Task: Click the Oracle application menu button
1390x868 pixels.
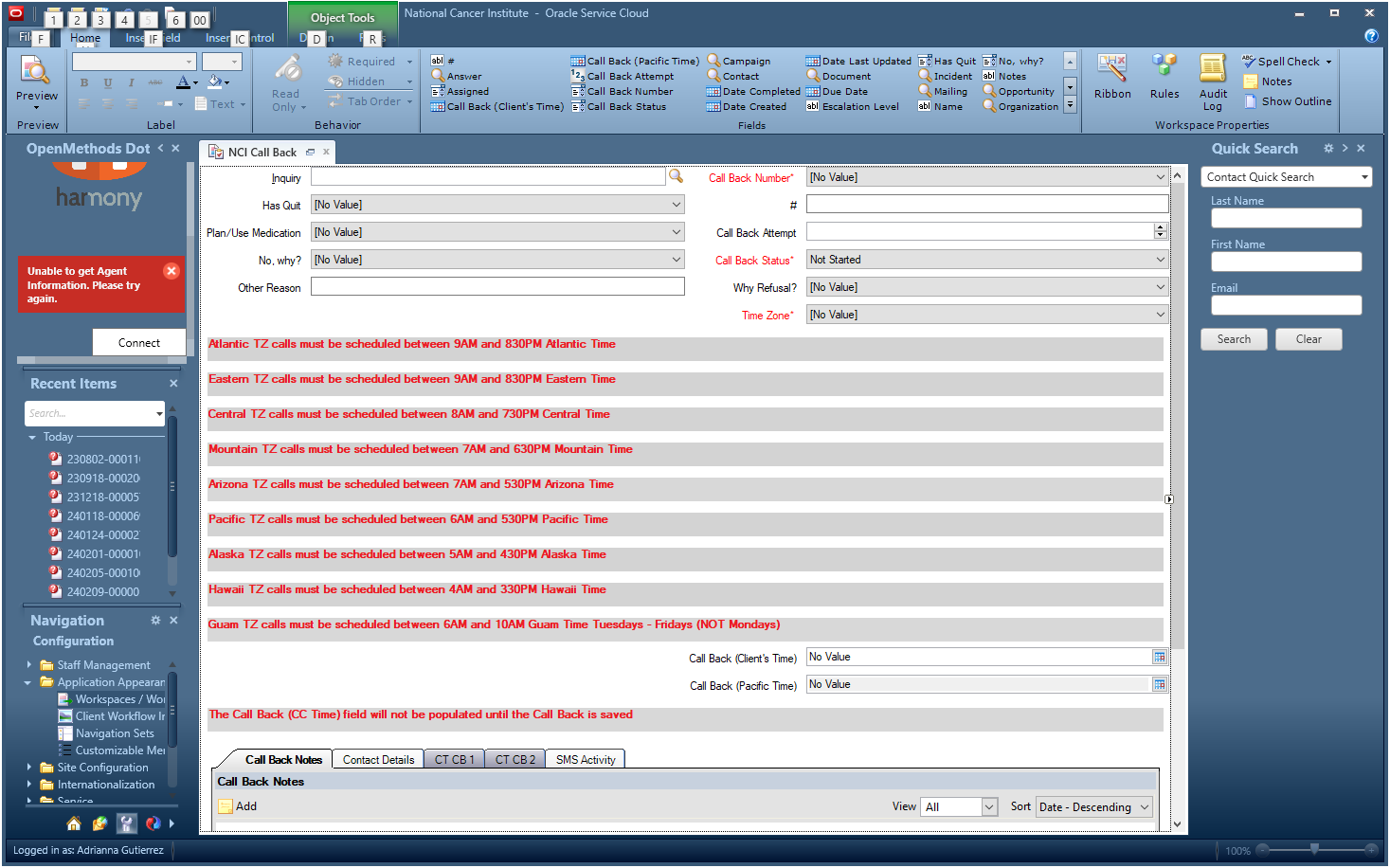Action: 15,13
